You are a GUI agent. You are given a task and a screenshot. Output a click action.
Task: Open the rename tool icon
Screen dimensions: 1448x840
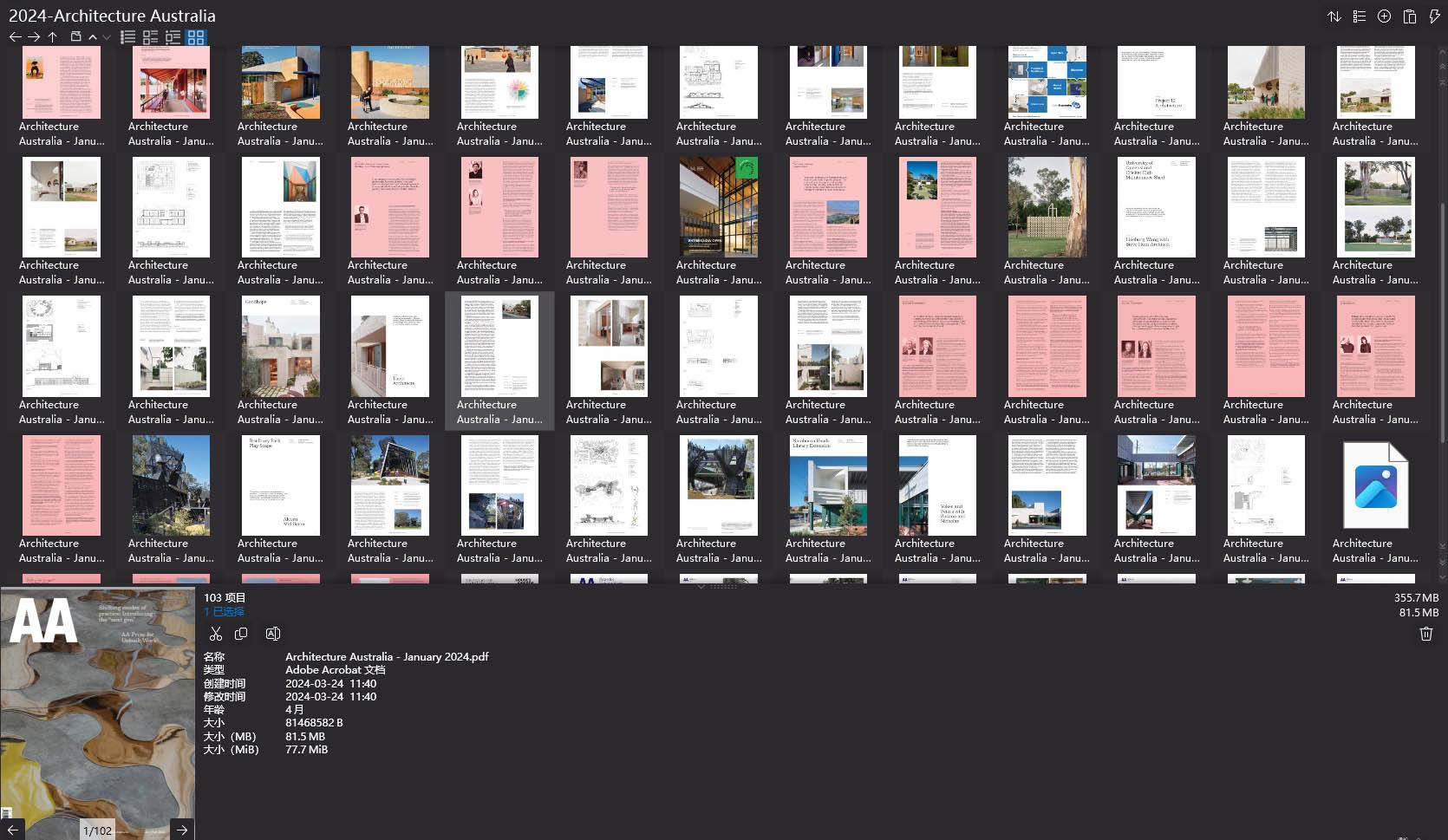[x=272, y=634]
